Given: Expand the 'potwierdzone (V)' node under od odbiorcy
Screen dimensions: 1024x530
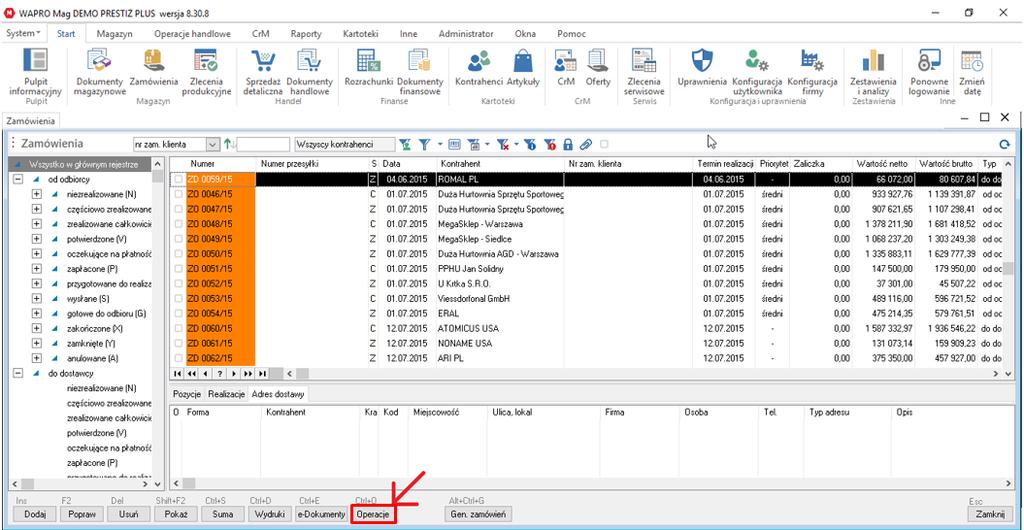Looking at the screenshot, I should (x=37, y=239).
